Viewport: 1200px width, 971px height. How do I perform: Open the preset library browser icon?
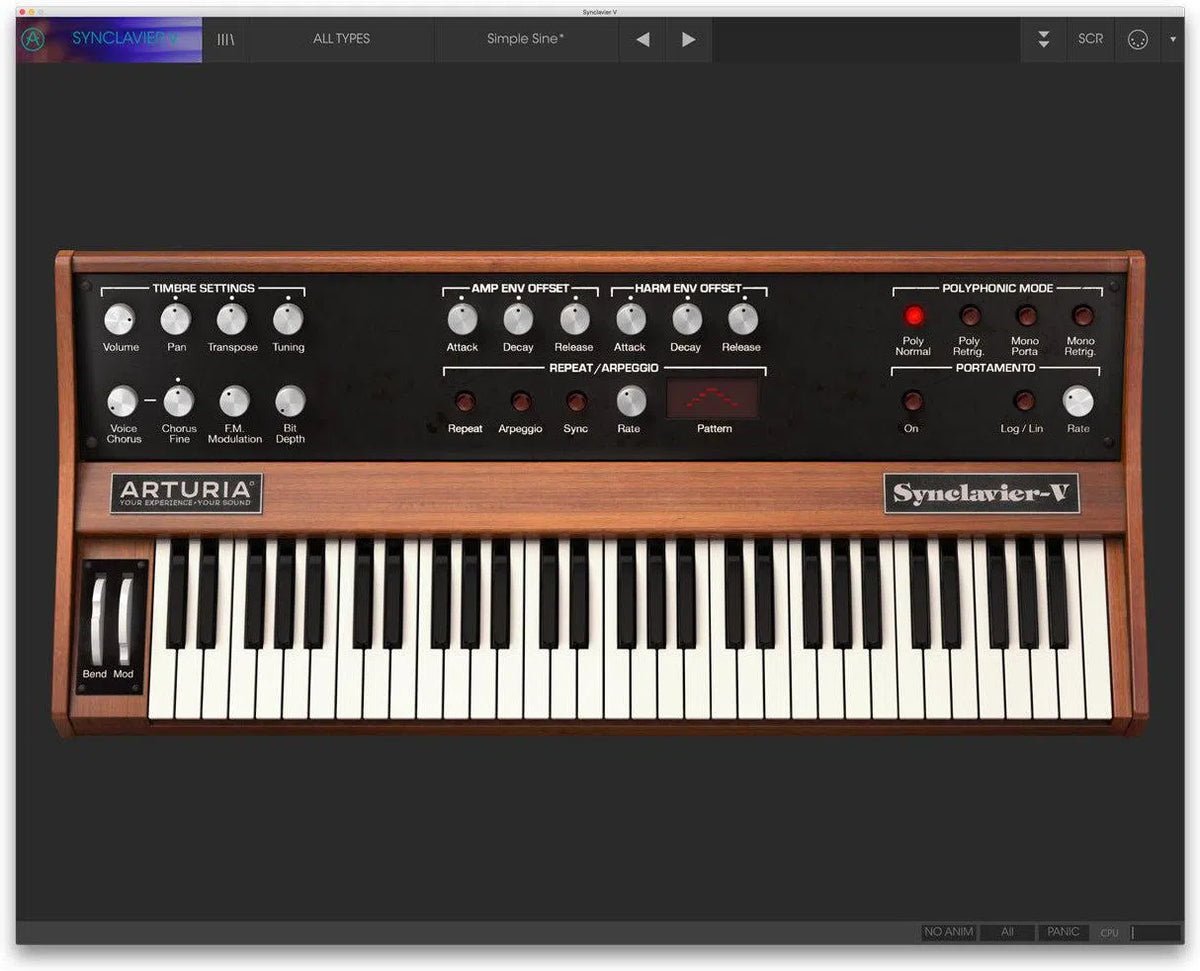[x=224, y=39]
